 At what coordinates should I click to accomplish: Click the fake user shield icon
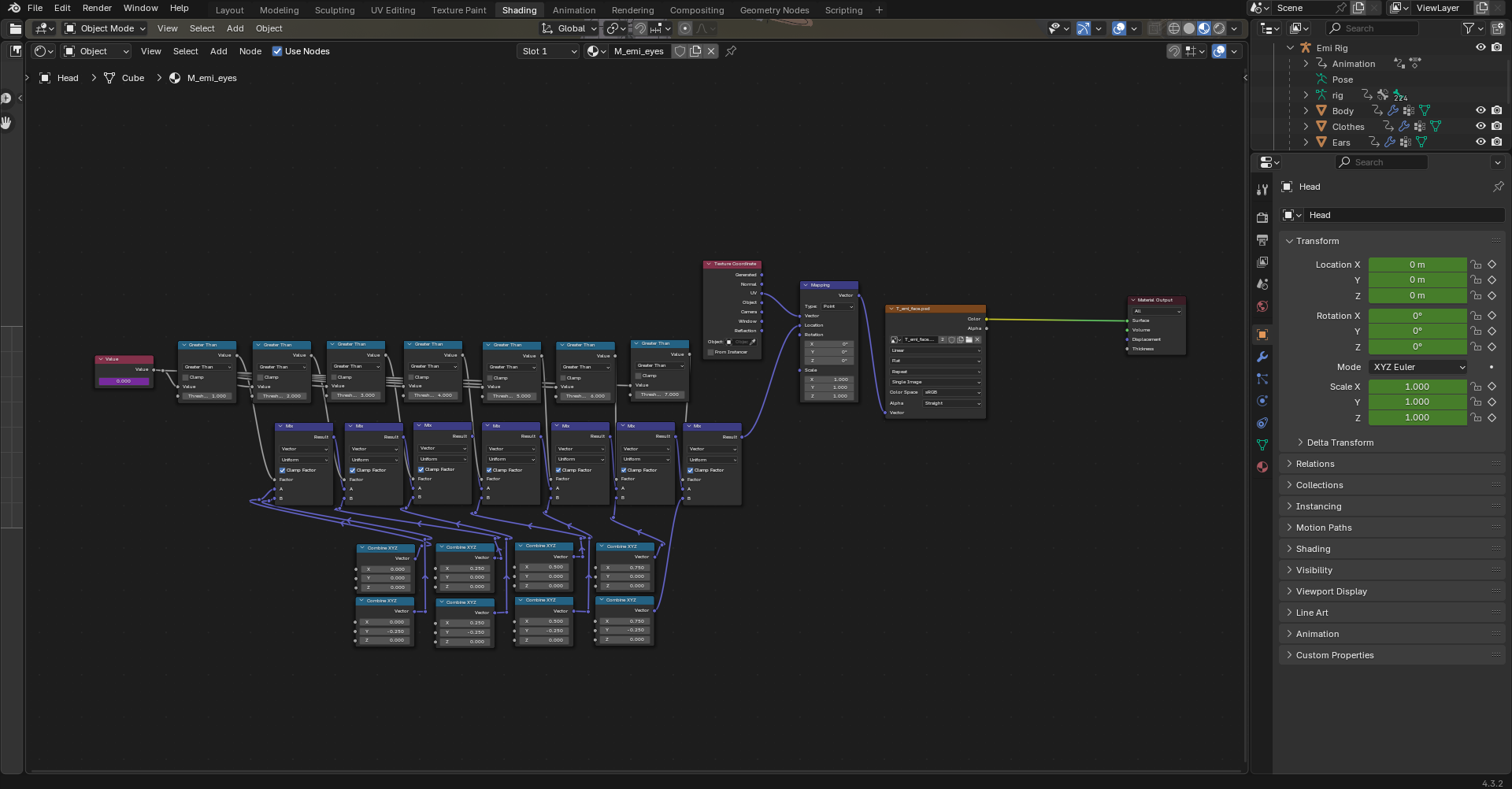pos(680,51)
